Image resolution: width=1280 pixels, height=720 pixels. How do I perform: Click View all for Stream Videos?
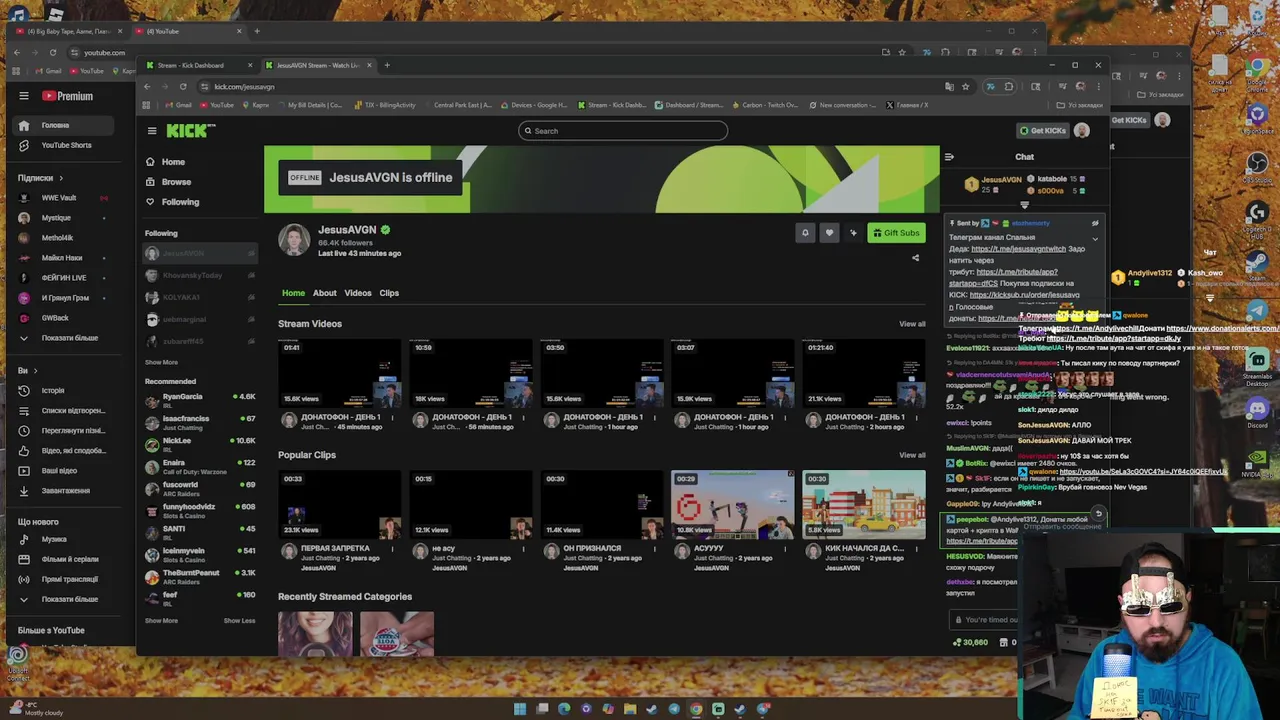coord(912,324)
